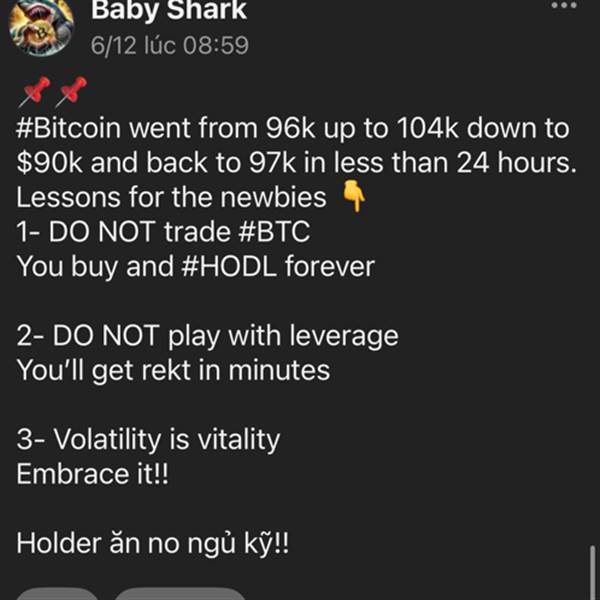This screenshot has width=600, height=600.
Task: Tap the wider right rounded button below the post
Action: point(180,593)
